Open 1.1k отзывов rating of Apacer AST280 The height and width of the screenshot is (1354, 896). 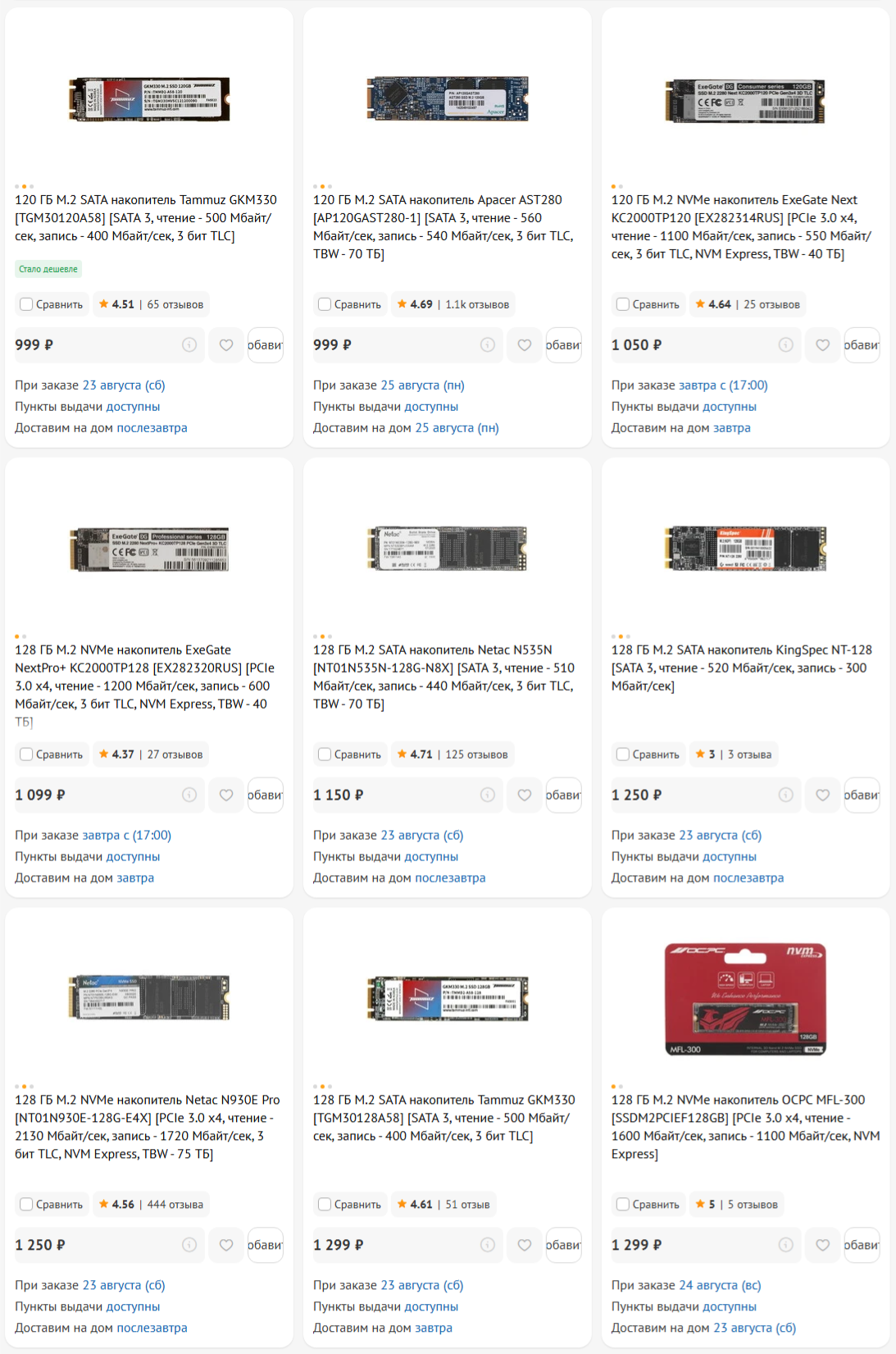453,304
